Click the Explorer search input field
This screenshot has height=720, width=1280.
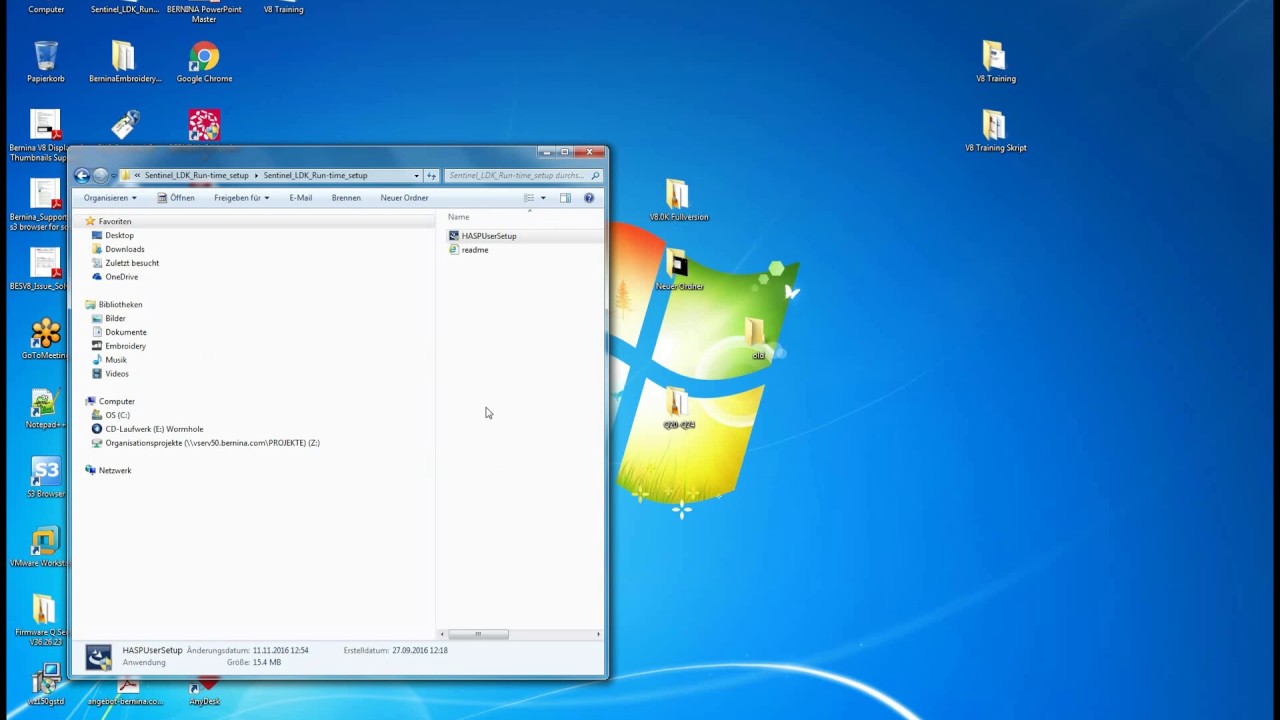[523, 175]
